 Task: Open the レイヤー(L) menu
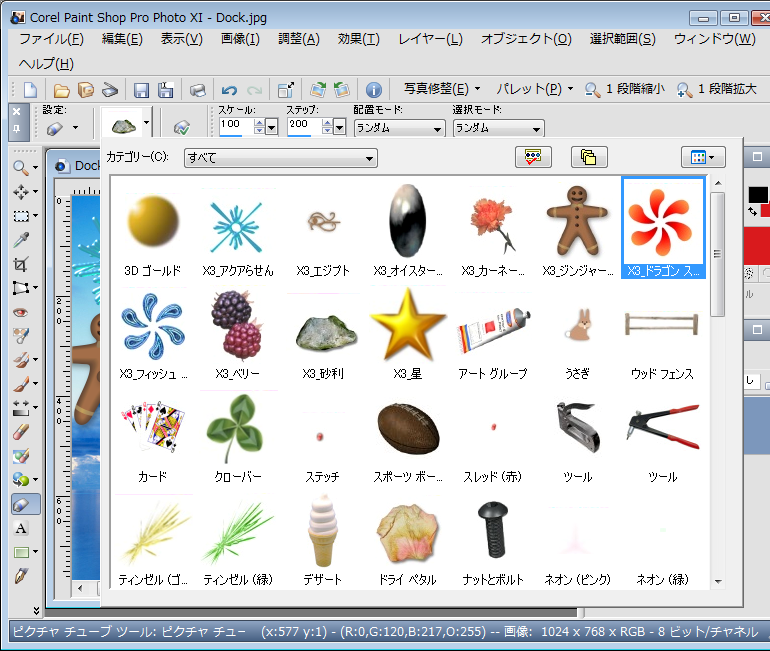point(430,39)
